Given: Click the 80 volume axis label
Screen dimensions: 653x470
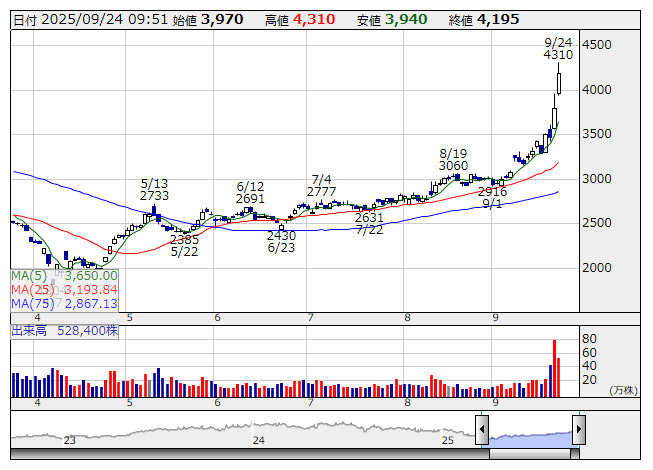Looking at the screenshot, I should (x=589, y=339).
